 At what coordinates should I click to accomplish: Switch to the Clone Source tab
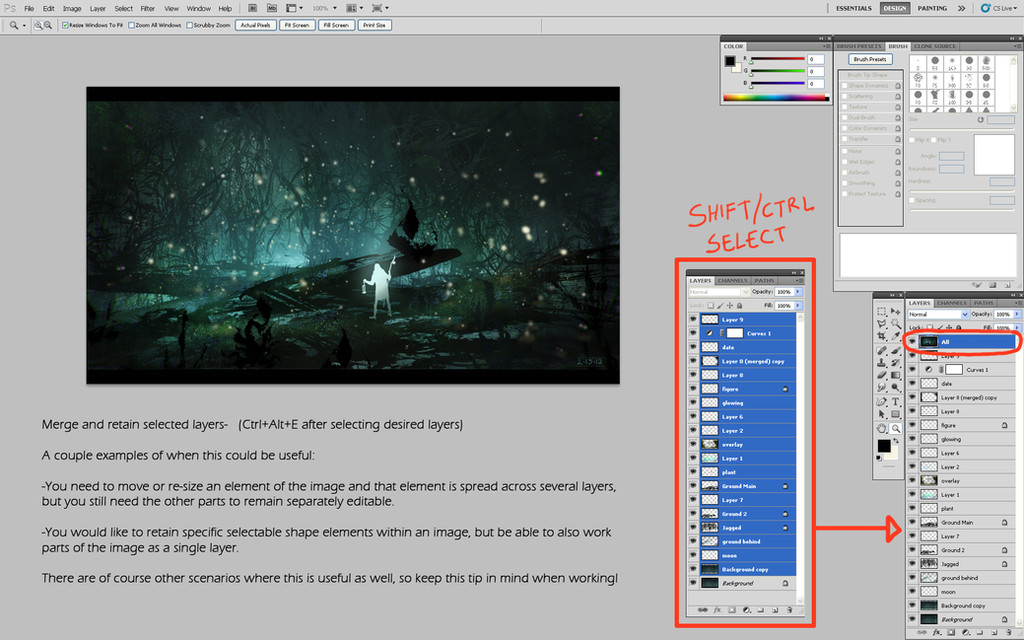point(935,46)
